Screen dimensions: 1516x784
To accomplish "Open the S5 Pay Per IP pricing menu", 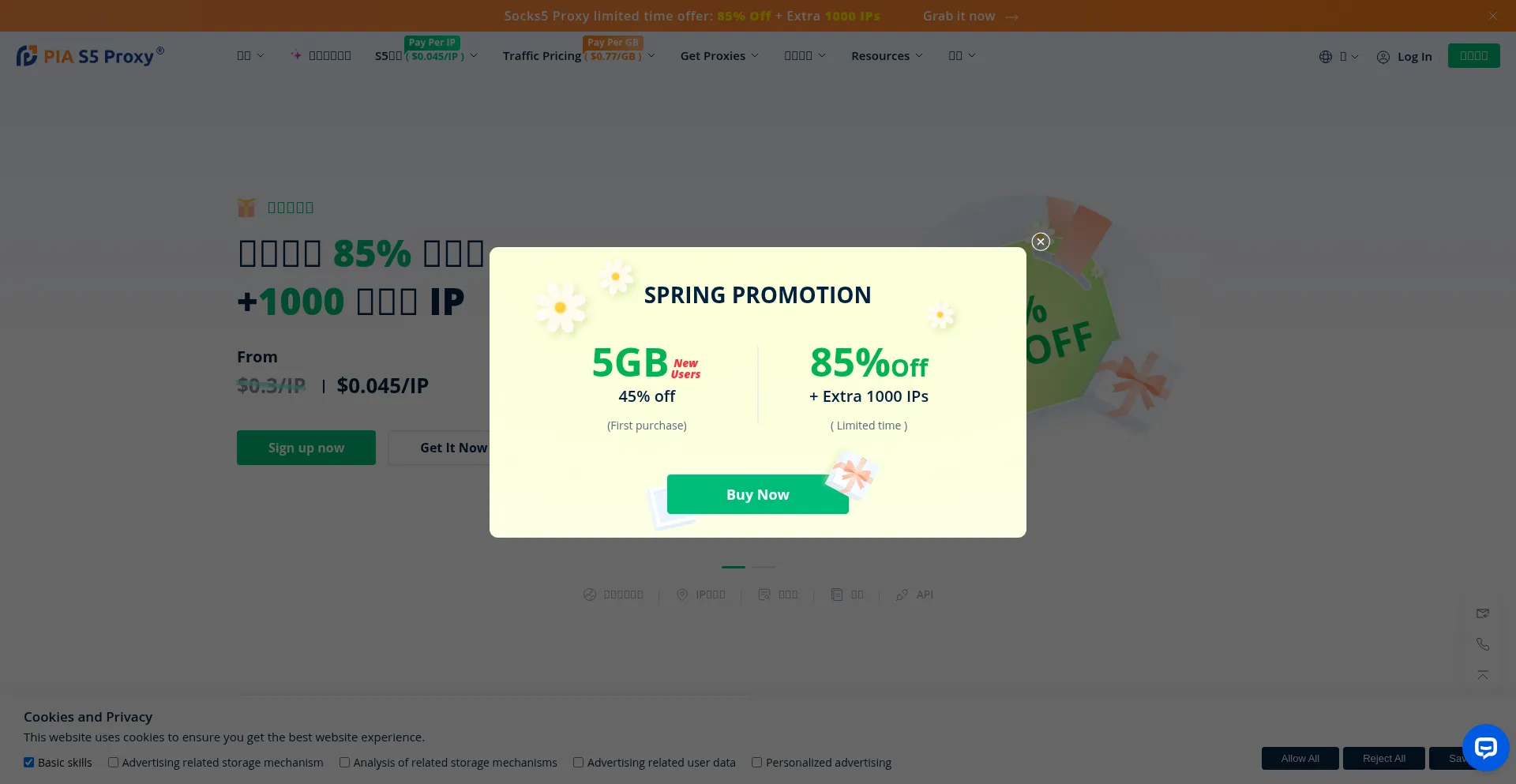I will 426,56.
